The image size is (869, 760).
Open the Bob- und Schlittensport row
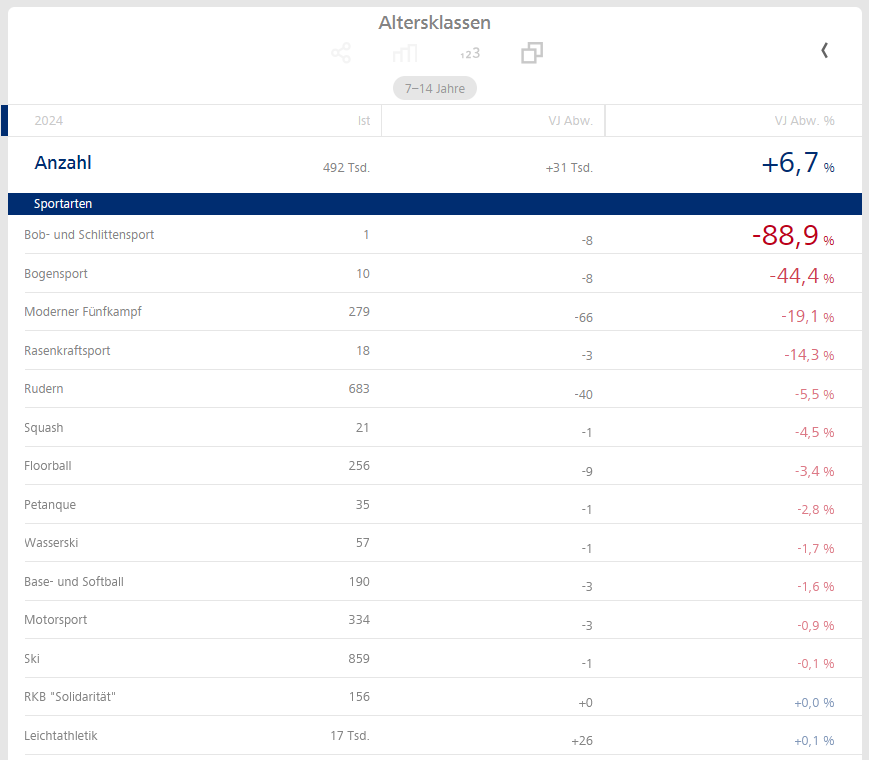click(x=89, y=235)
